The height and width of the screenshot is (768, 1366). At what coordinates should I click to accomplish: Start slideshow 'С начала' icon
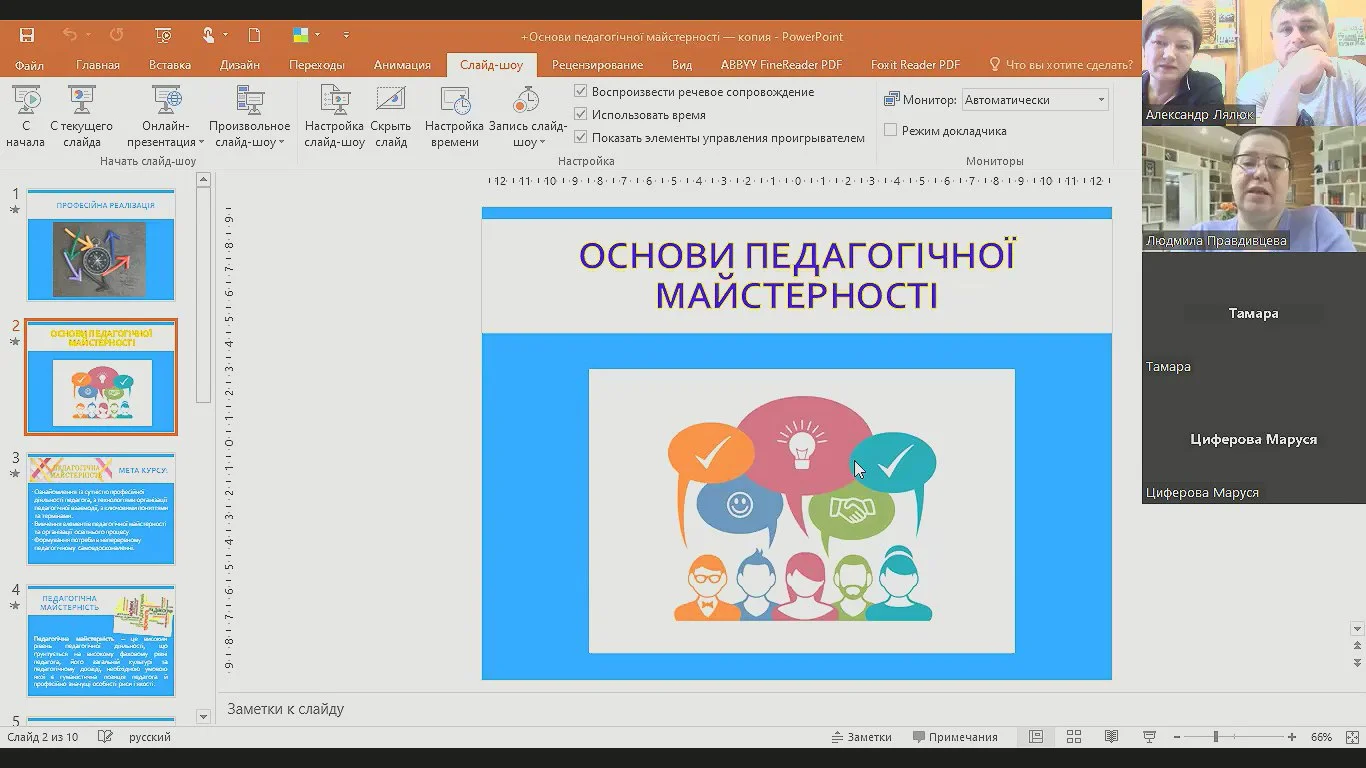(25, 116)
